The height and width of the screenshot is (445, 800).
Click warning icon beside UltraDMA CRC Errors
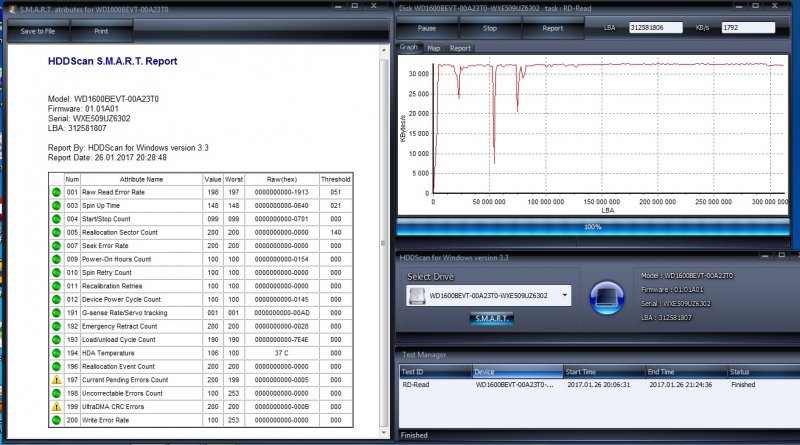(55, 407)
